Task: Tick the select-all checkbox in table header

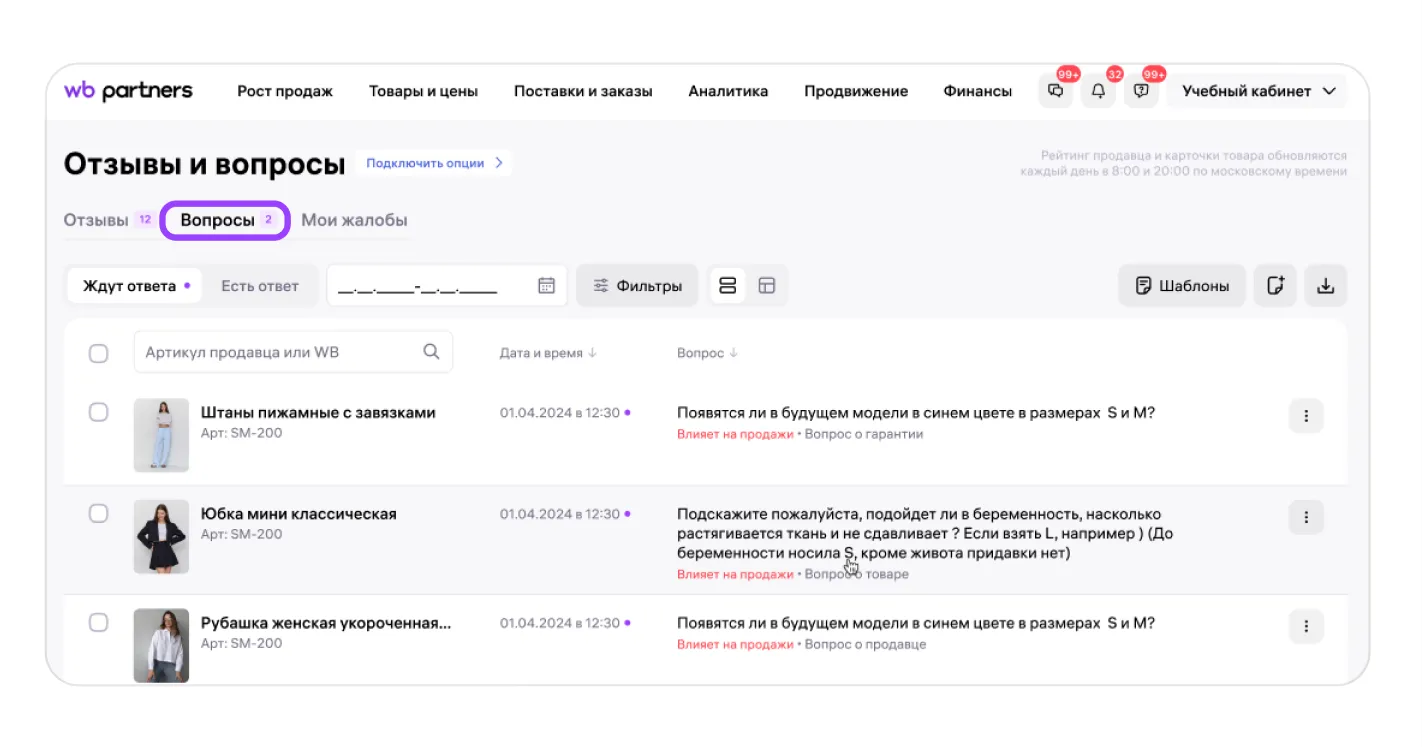Action: pos(99,353)
